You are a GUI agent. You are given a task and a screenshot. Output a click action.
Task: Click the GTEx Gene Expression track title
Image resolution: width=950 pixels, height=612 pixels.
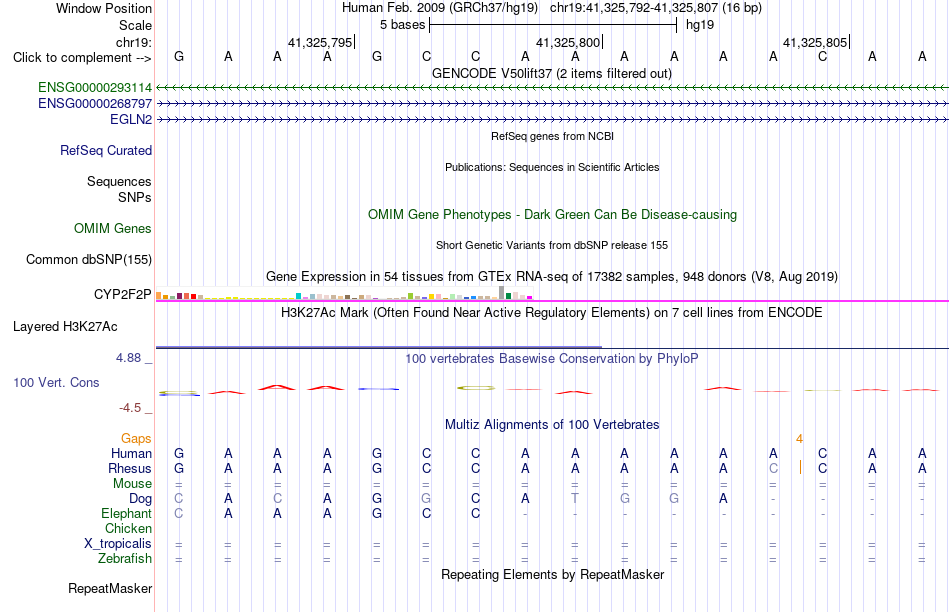[x=552, y=277]
